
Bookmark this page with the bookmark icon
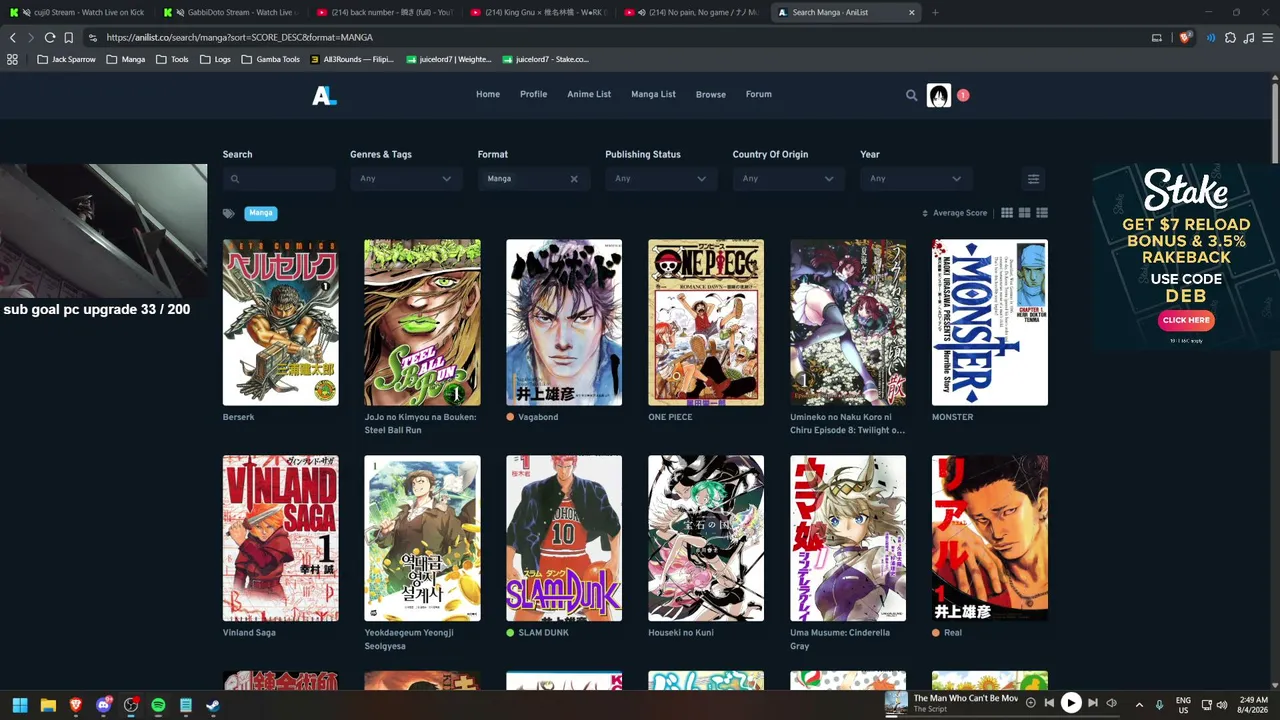pyautogui.click(x=68, y=37)
